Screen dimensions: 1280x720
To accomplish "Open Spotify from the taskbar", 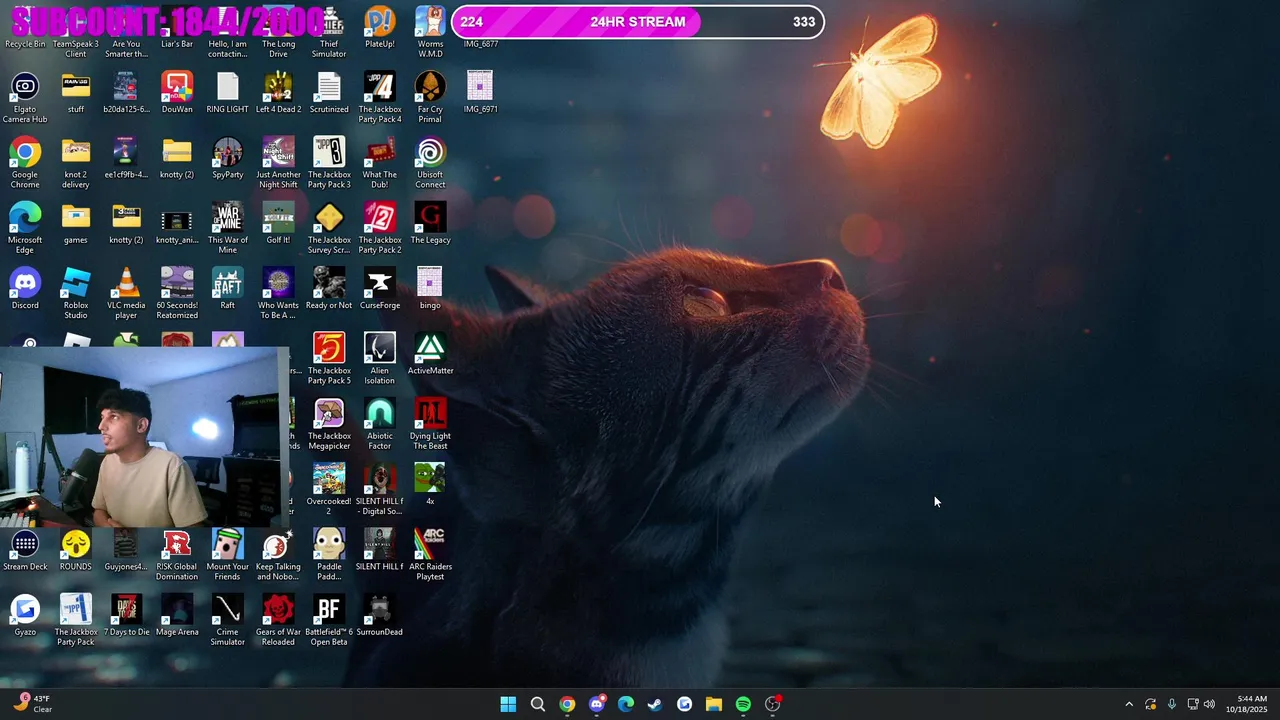I will 743,704.
